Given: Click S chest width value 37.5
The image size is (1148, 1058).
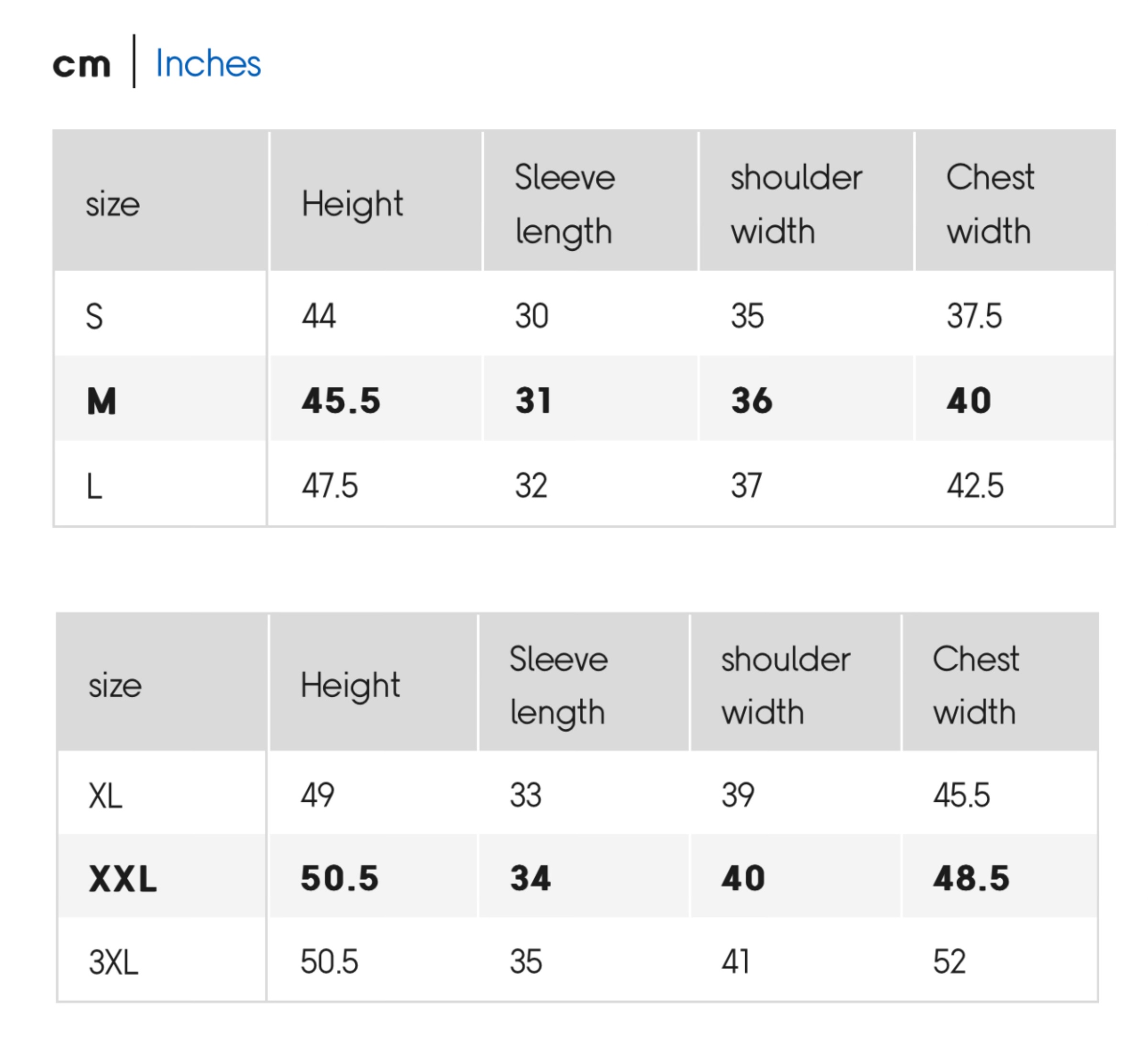Looking at the screenshot, I should tap(974, 316).
